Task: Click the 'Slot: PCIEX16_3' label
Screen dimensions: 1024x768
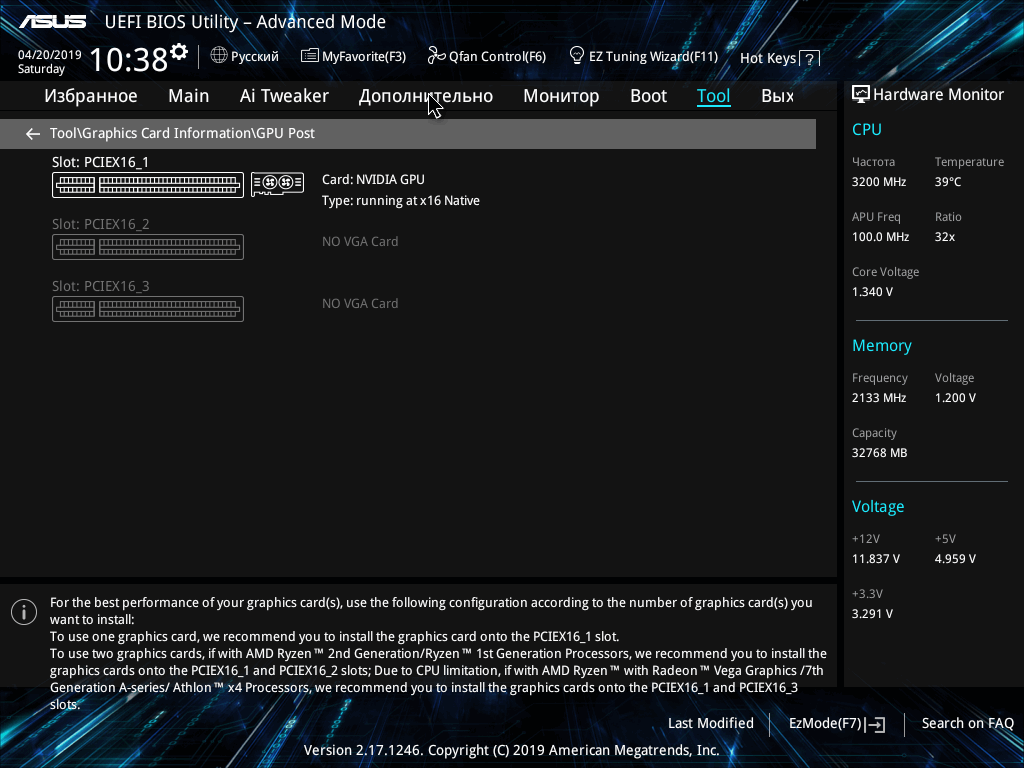Action: (101, 286)
